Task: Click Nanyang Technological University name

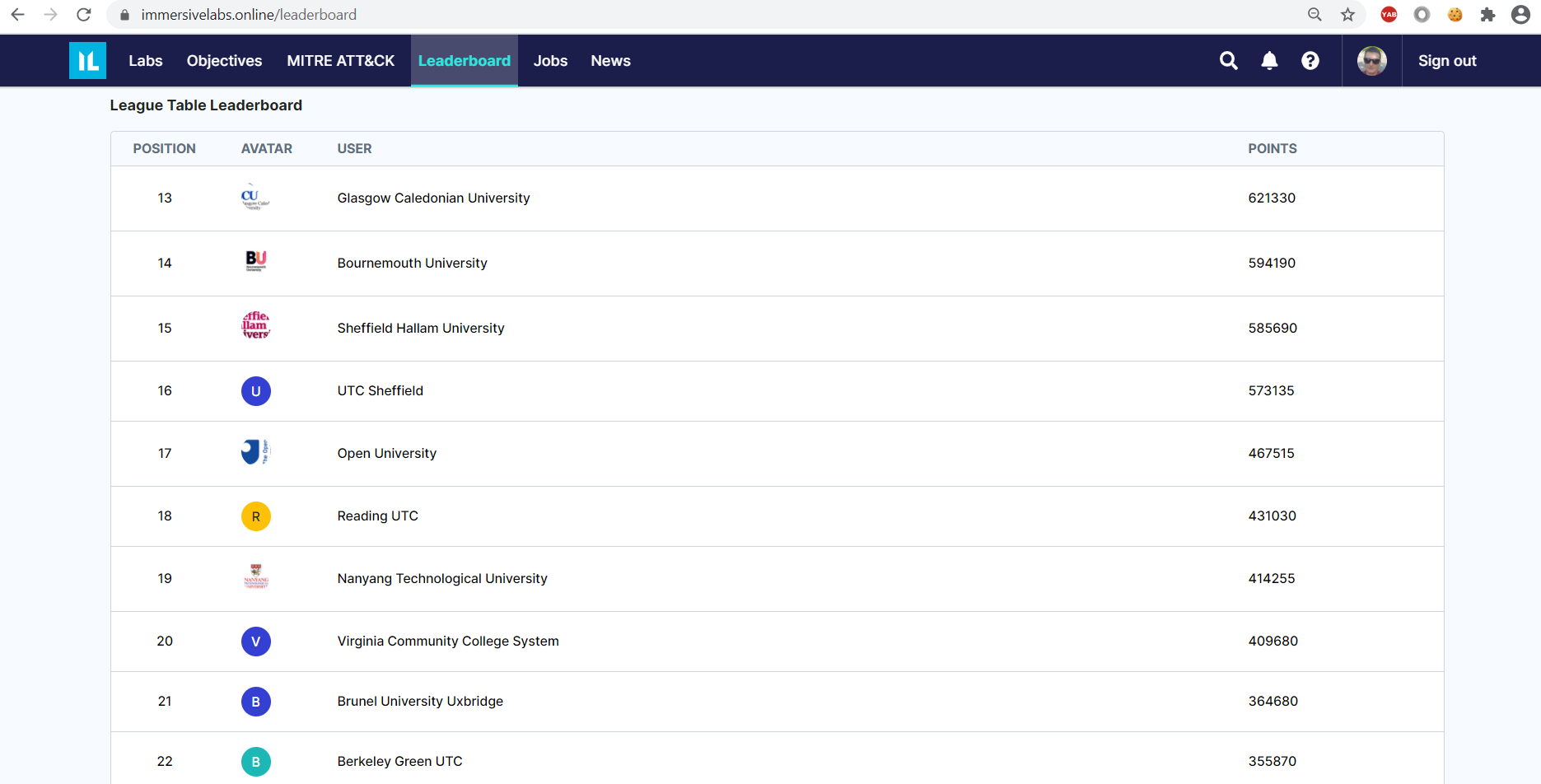Action: click(441, 578)
